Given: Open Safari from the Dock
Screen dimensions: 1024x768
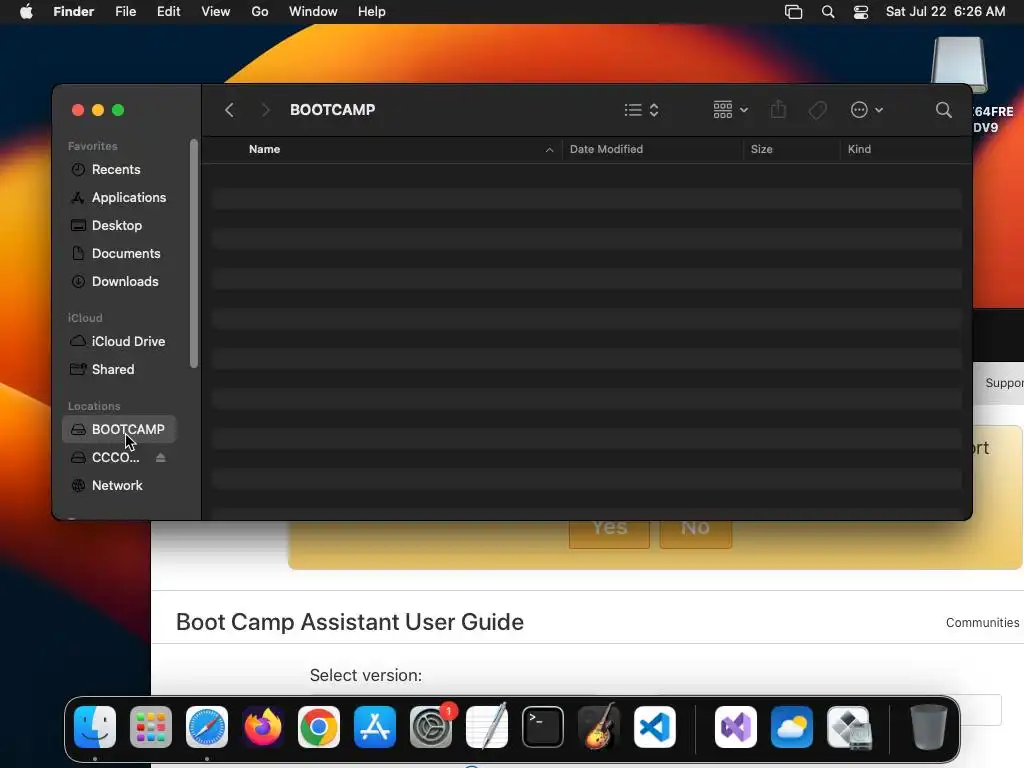Looking at the screenshot, I should tap(207, 727).
